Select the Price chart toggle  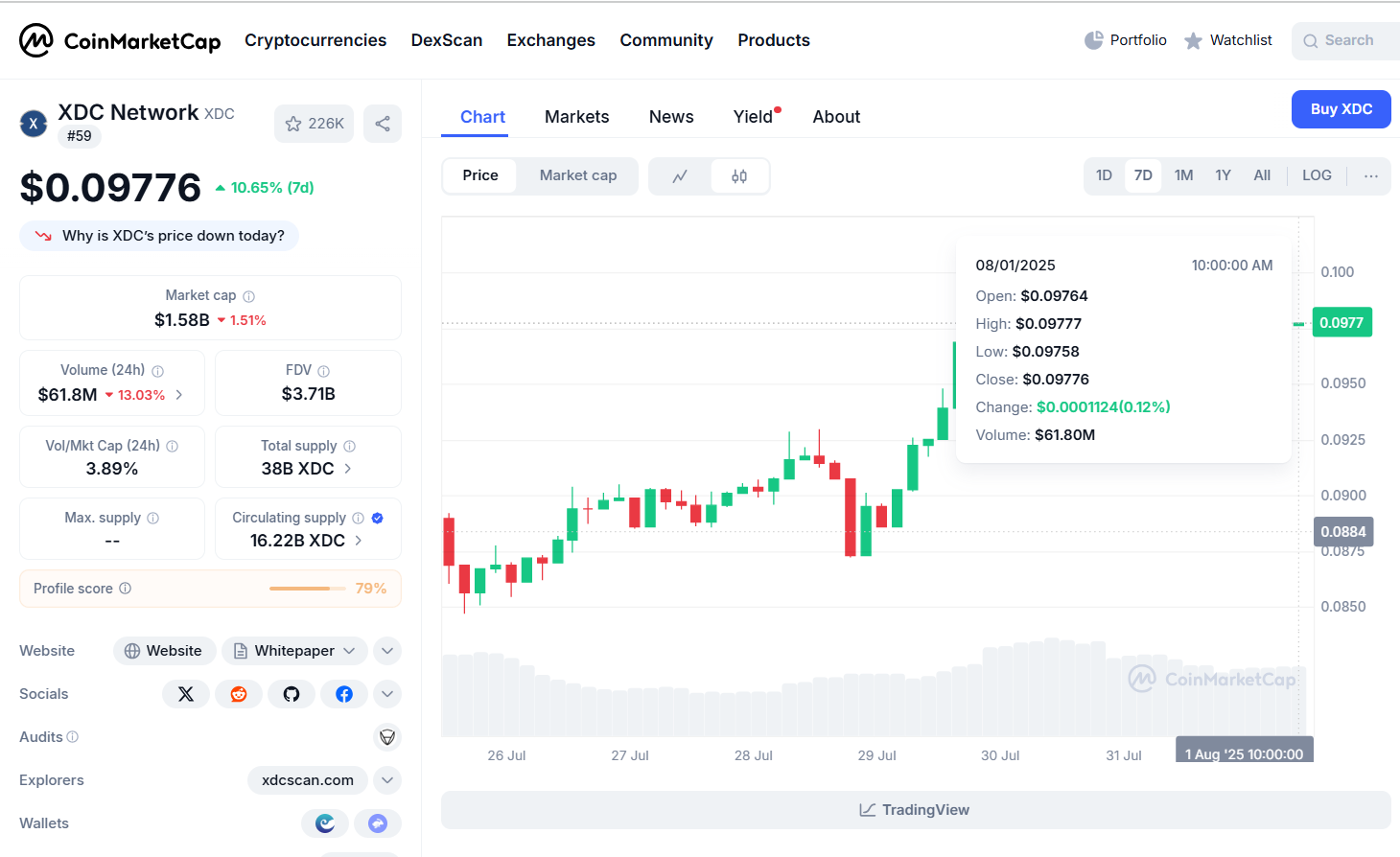point(480,175)
